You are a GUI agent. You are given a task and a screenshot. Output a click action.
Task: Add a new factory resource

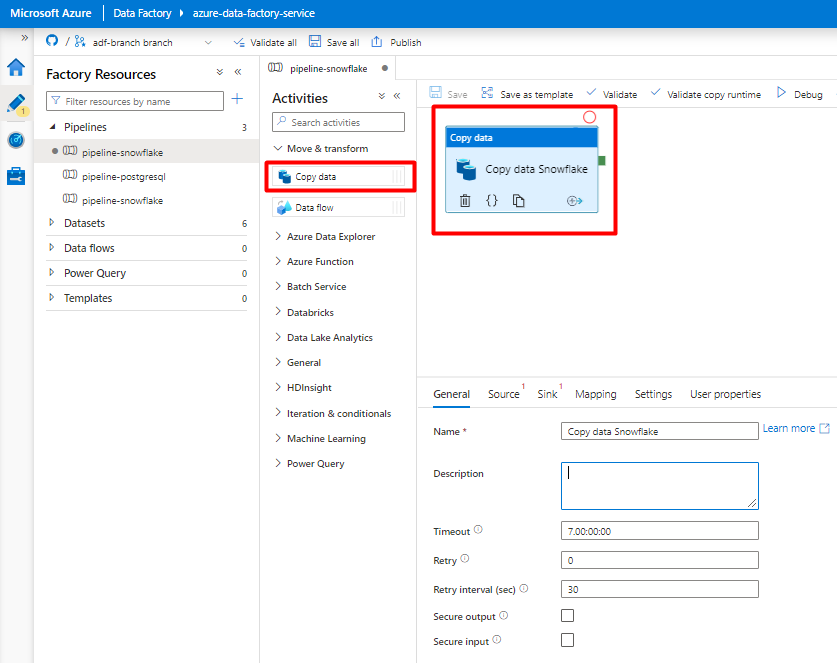tap(237, 99)
